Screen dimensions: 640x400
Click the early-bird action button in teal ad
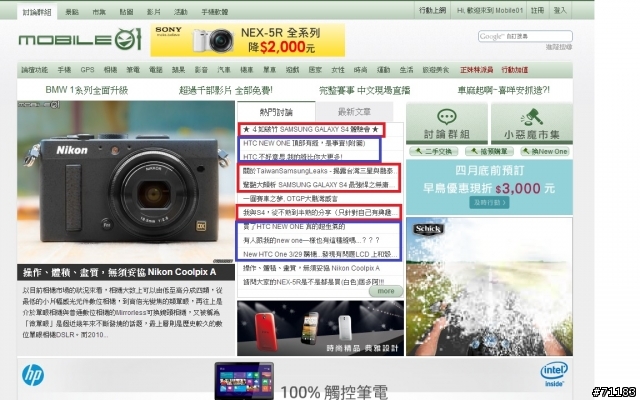[x=489, y=202]
